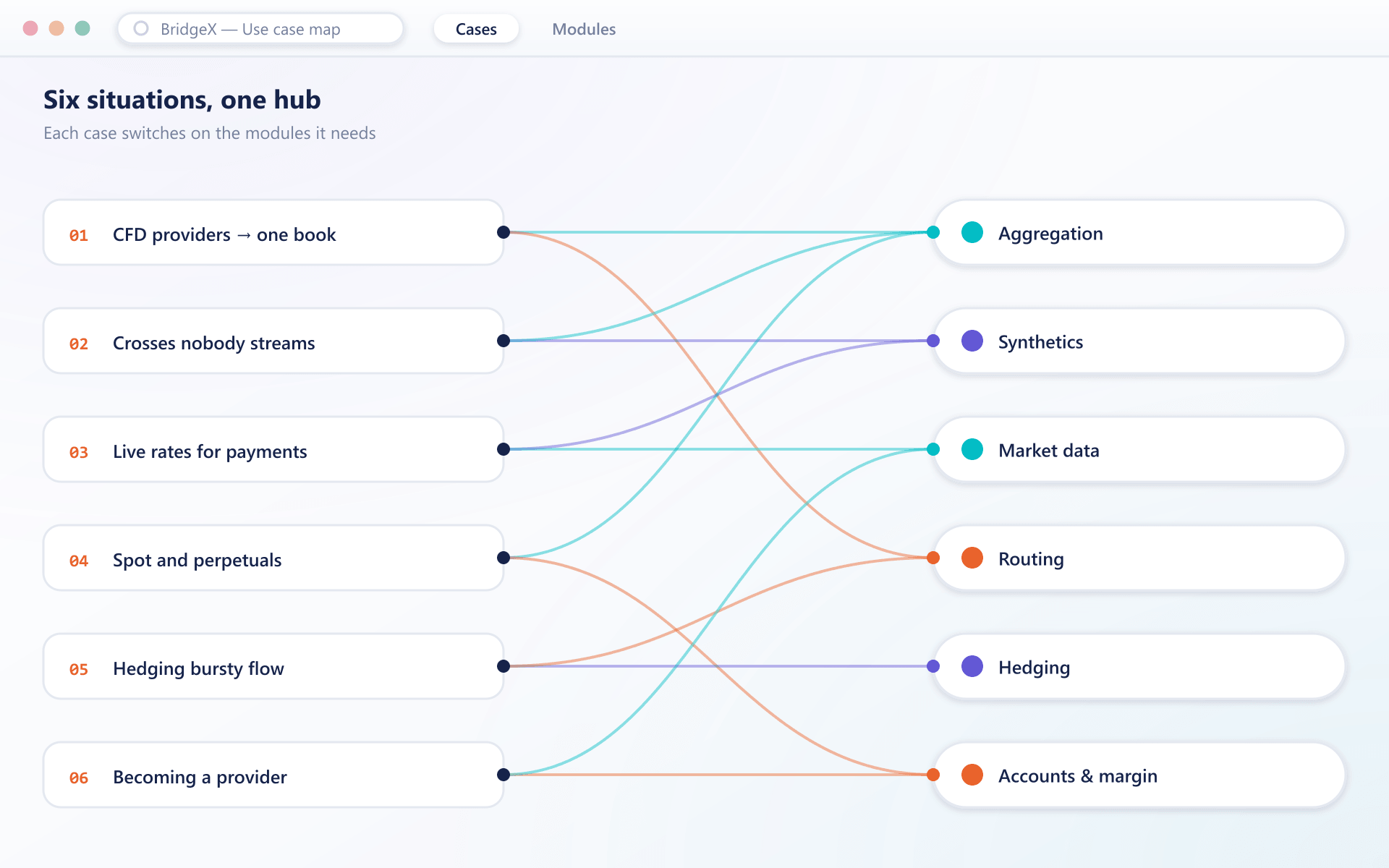Image resolution: width=1389 pixels, height=868 pixels.
Task: Click the 02 case number label
Action: tap(79, 344)
